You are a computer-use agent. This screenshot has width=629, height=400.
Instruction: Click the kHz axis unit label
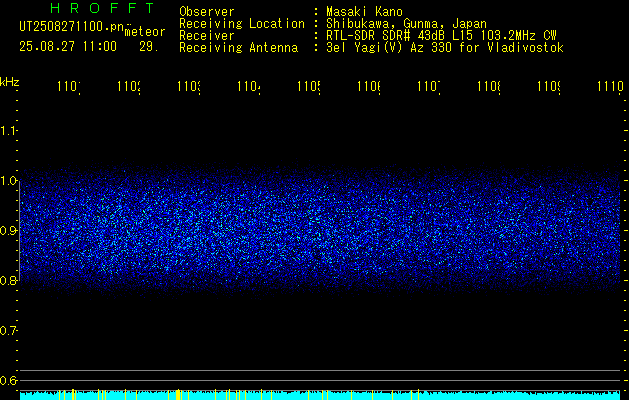pyautogui.click(x=10, y=82)
